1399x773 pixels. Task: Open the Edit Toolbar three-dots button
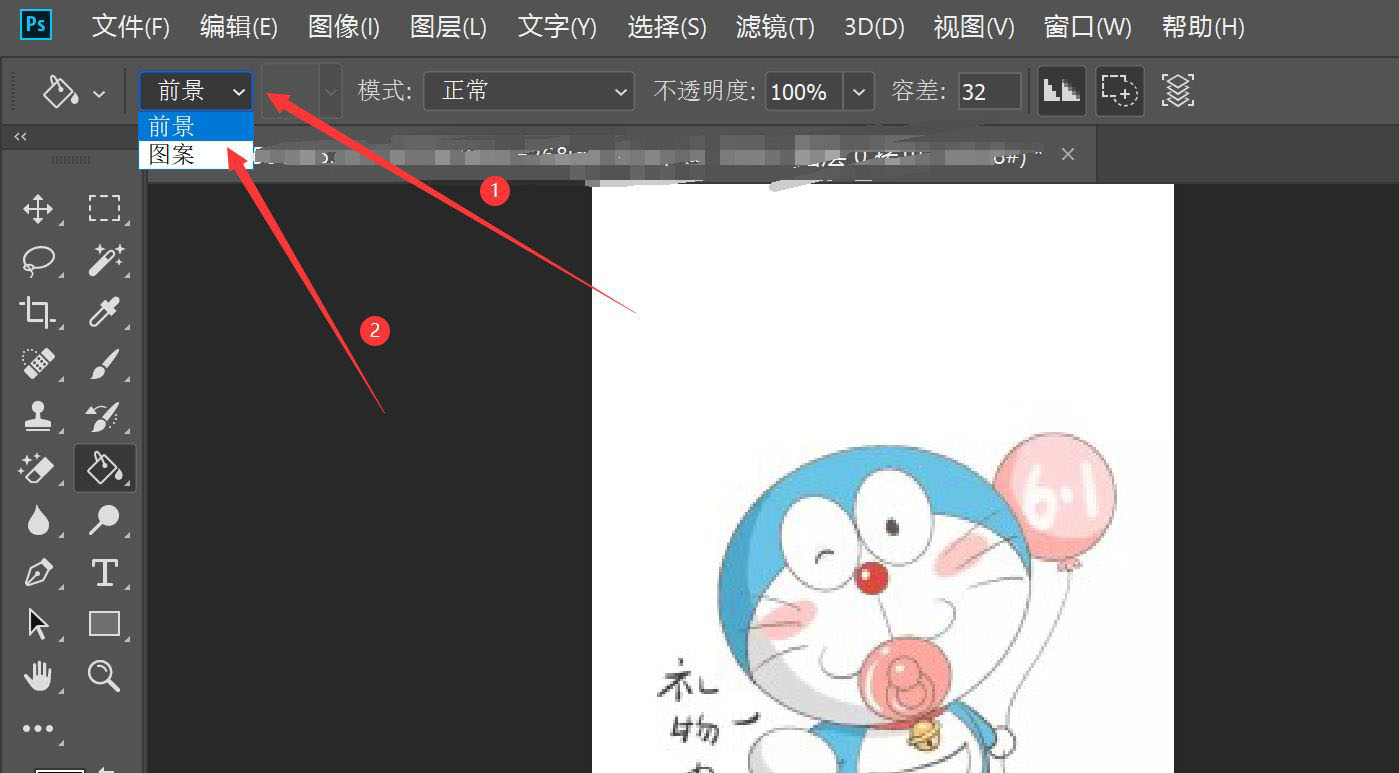(x=38, y=729)
